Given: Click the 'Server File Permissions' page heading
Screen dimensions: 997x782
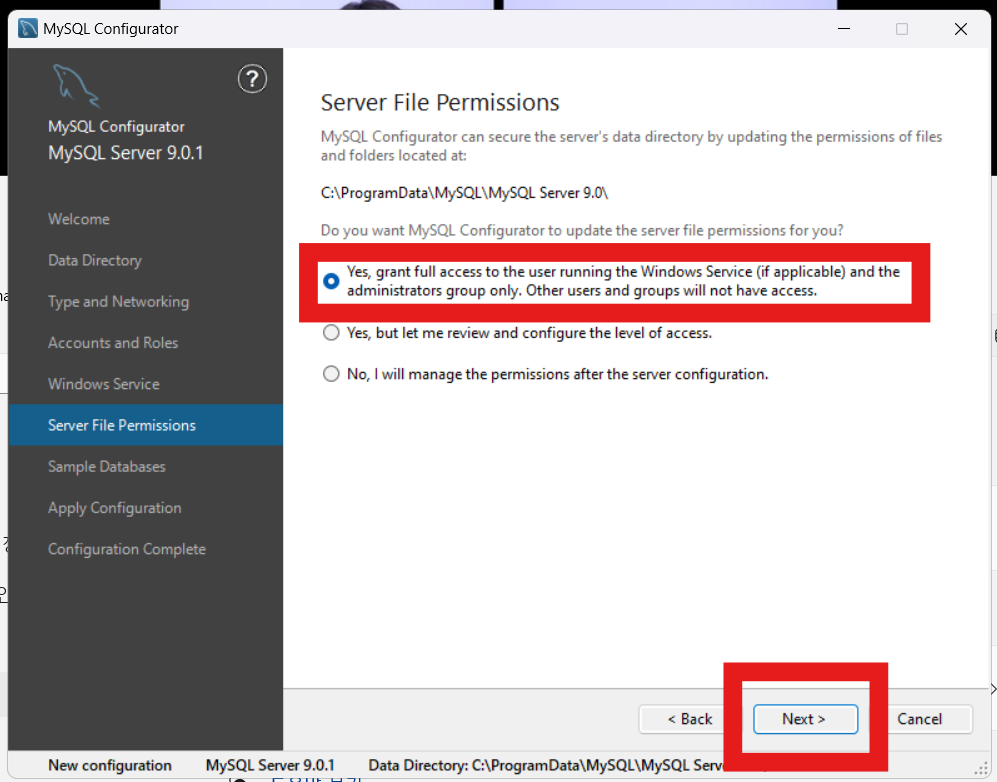Looking at the screenshot, I should 440,102.
